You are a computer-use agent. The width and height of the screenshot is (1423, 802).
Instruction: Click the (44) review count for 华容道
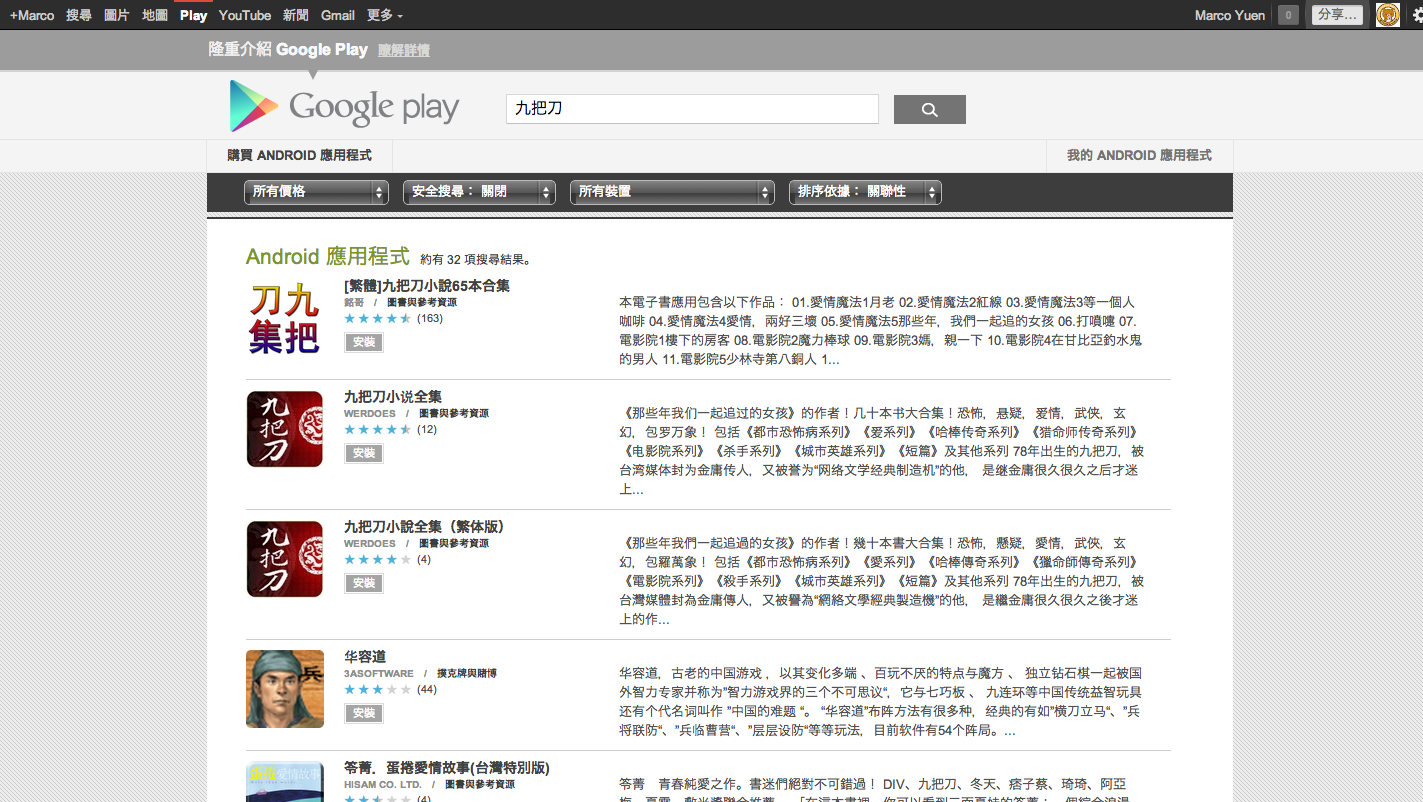tap(427, 690)
